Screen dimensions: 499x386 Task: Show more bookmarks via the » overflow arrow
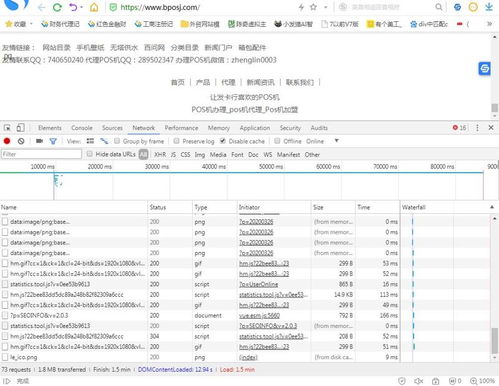[489, 24]
